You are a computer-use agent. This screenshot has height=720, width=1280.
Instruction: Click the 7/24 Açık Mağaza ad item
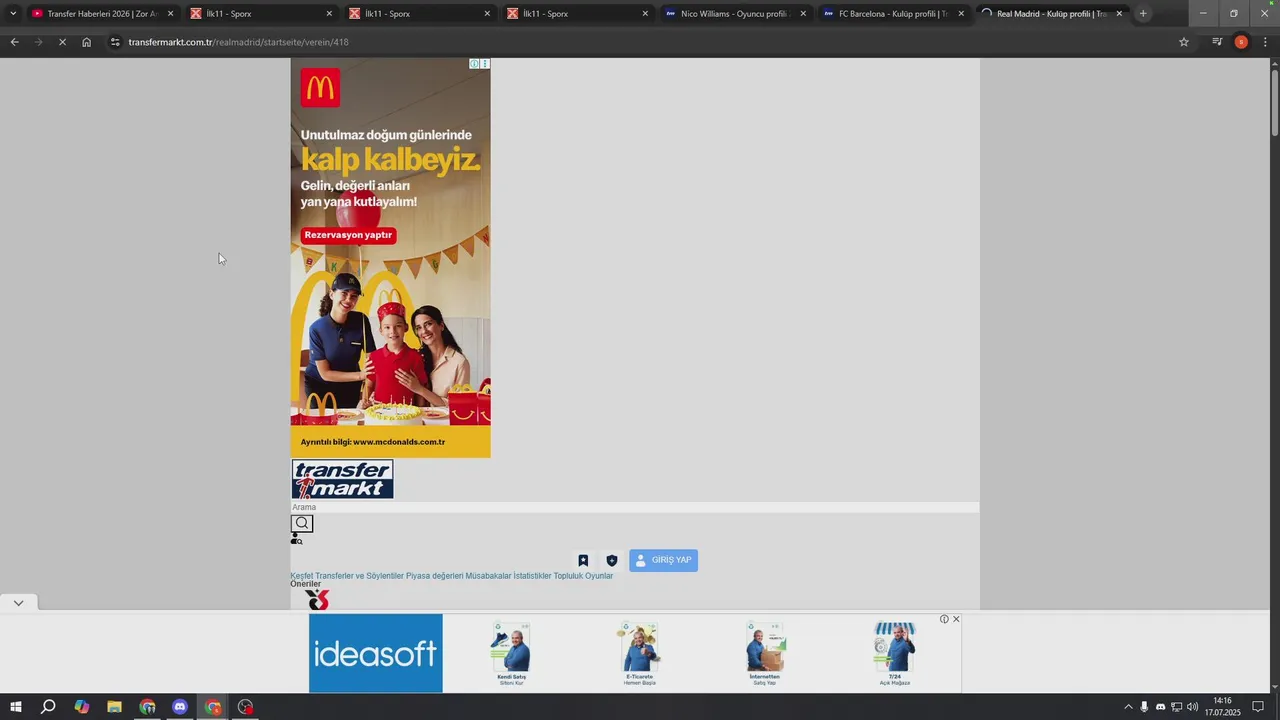(x=894, y=654)
